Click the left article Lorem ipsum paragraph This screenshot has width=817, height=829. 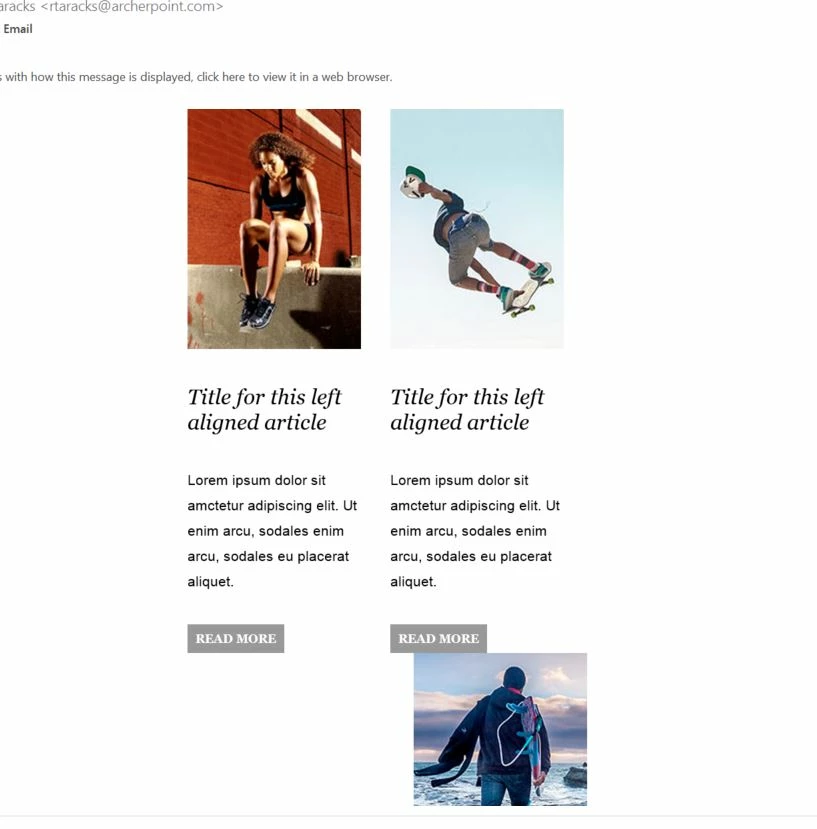272,531
